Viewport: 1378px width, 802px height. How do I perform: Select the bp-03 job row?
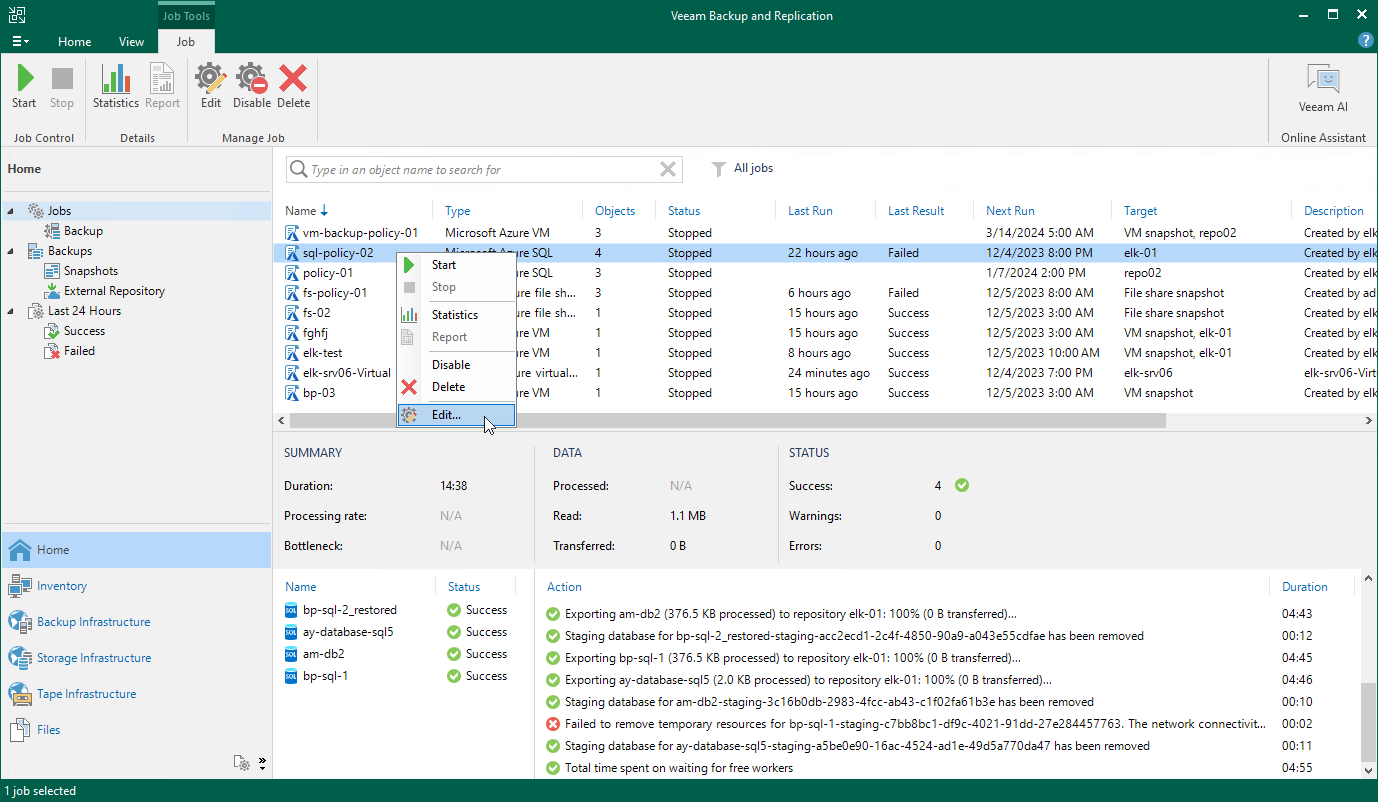point(825,393)
